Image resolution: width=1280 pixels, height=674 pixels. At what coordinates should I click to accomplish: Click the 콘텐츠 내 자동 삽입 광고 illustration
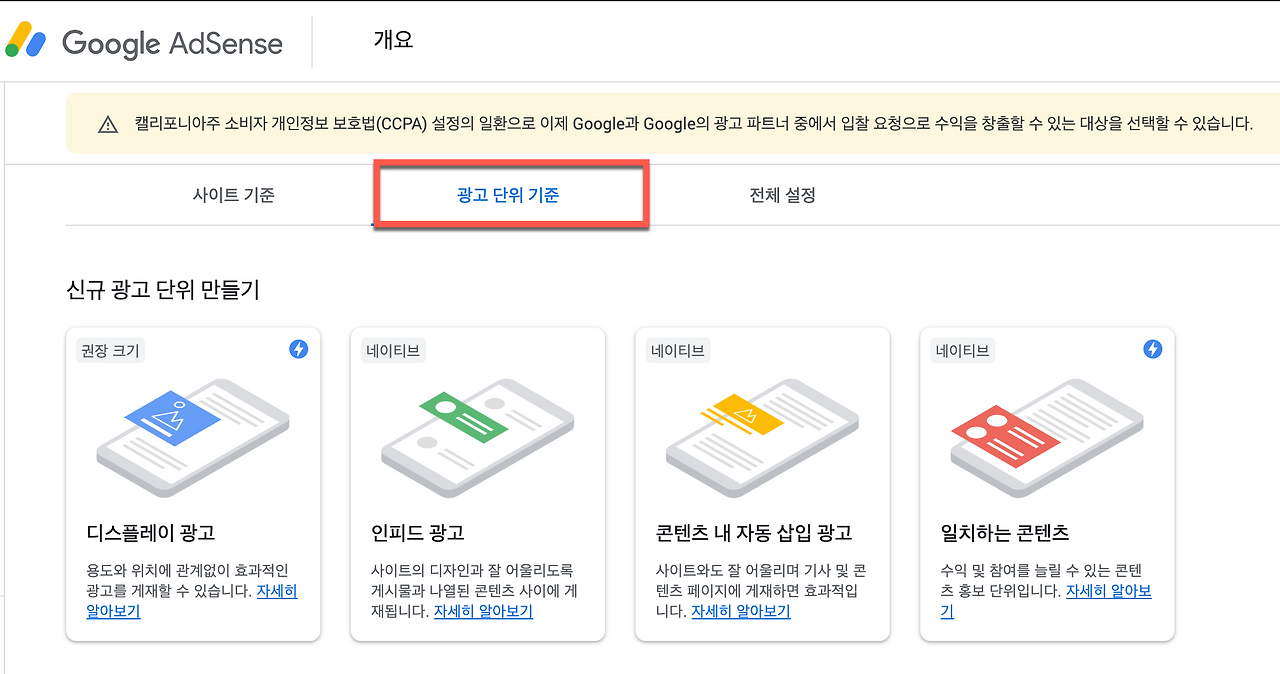(x=762, y=438)
